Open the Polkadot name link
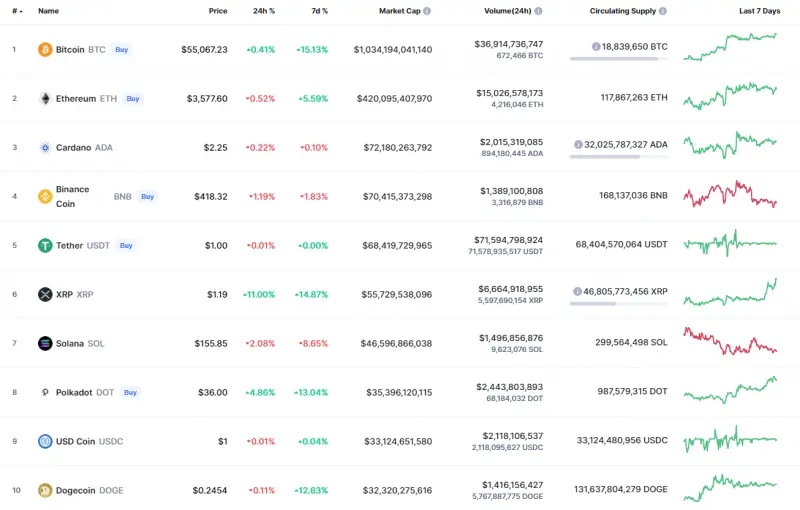800x510 pixels. click(x=77, y=392)
